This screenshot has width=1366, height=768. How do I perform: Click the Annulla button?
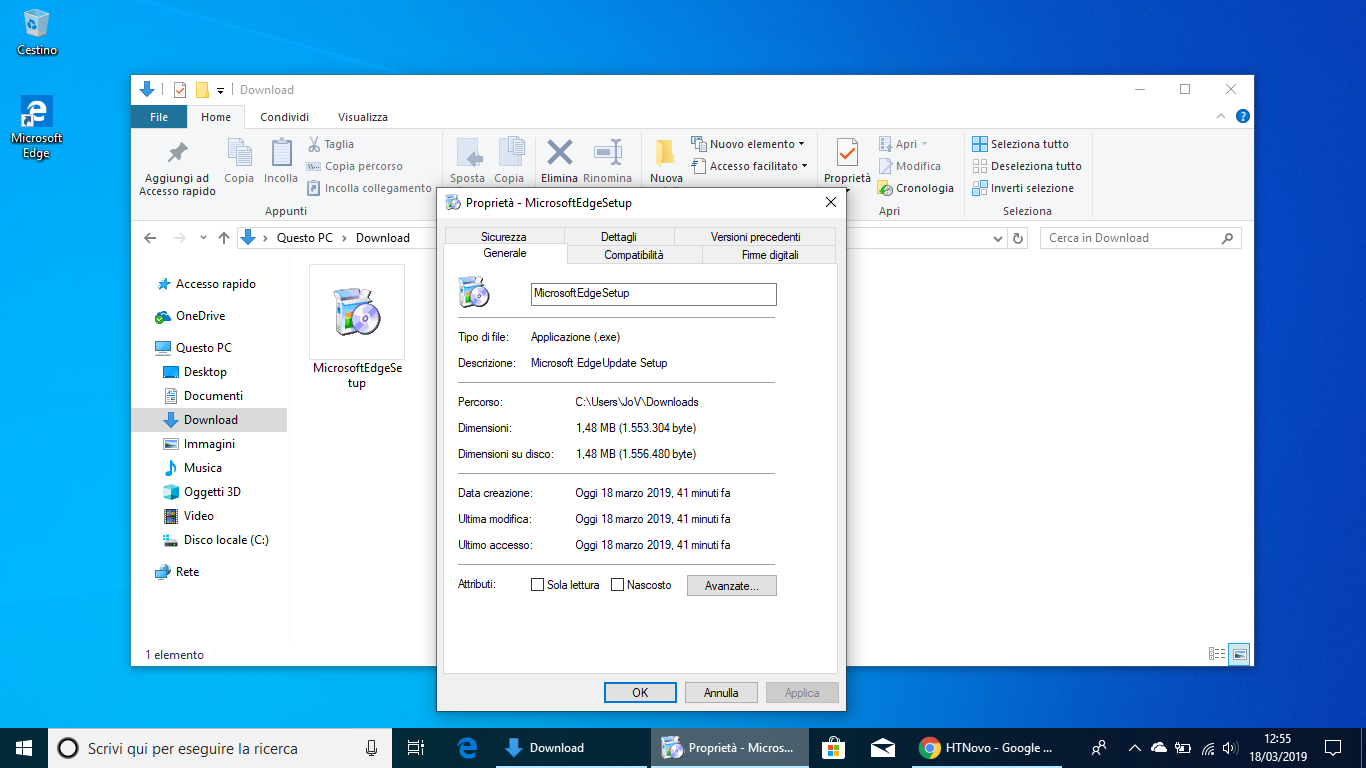tap(721, 692)
